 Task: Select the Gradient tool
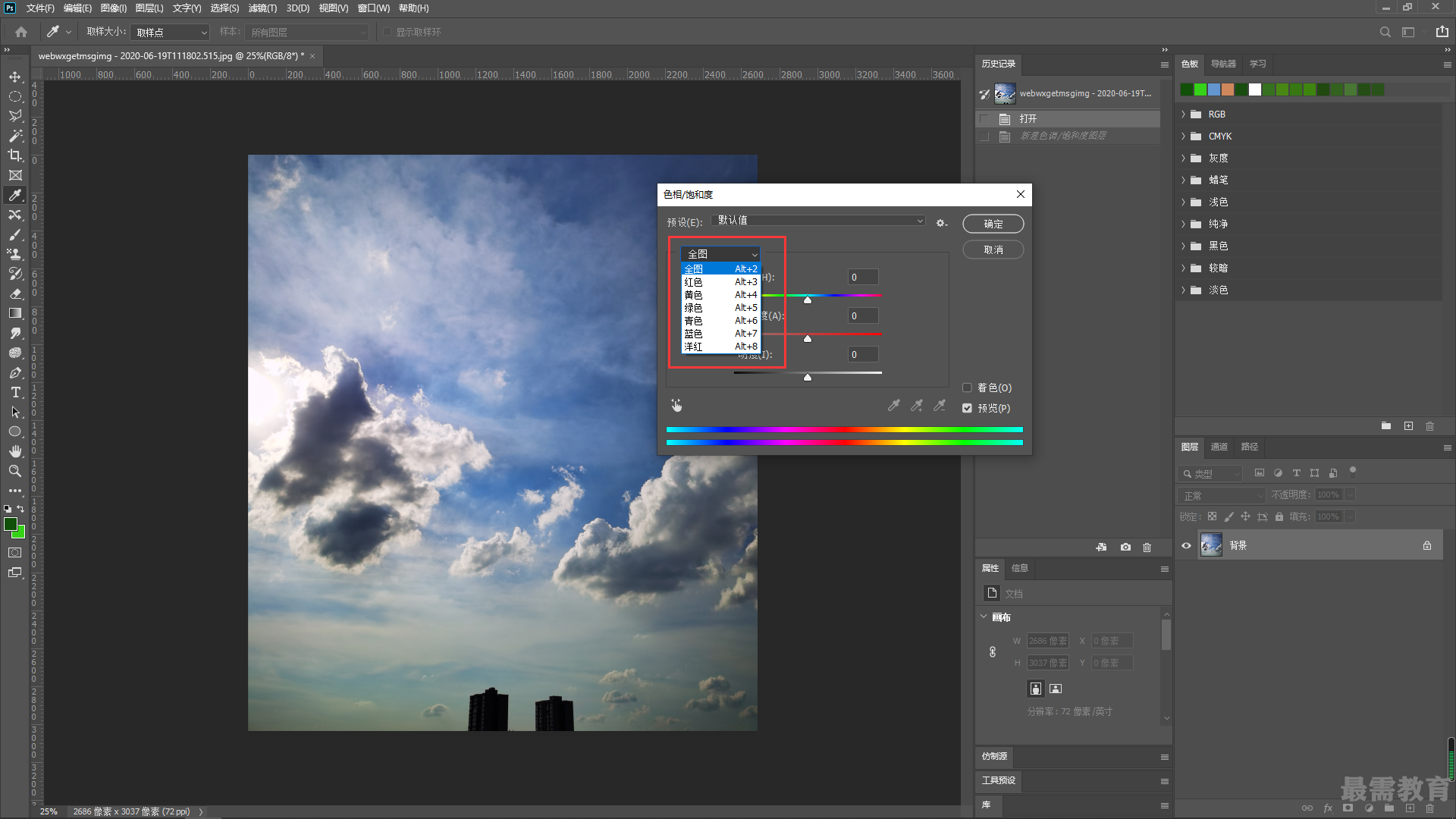[15, 313]
